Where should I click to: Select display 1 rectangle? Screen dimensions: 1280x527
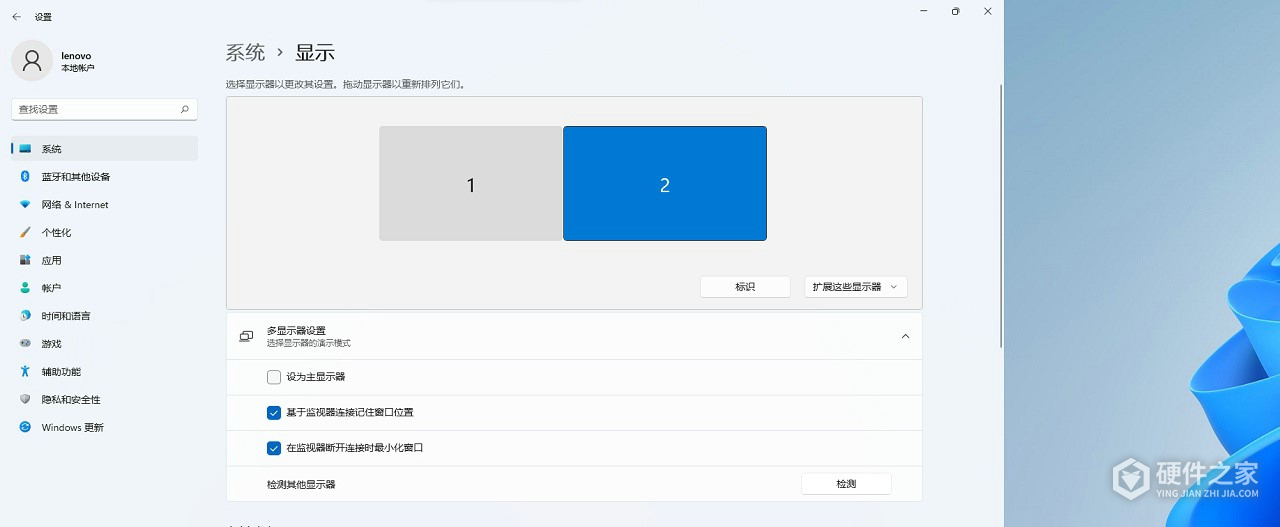pyautogui.click(x=471, y=184)
